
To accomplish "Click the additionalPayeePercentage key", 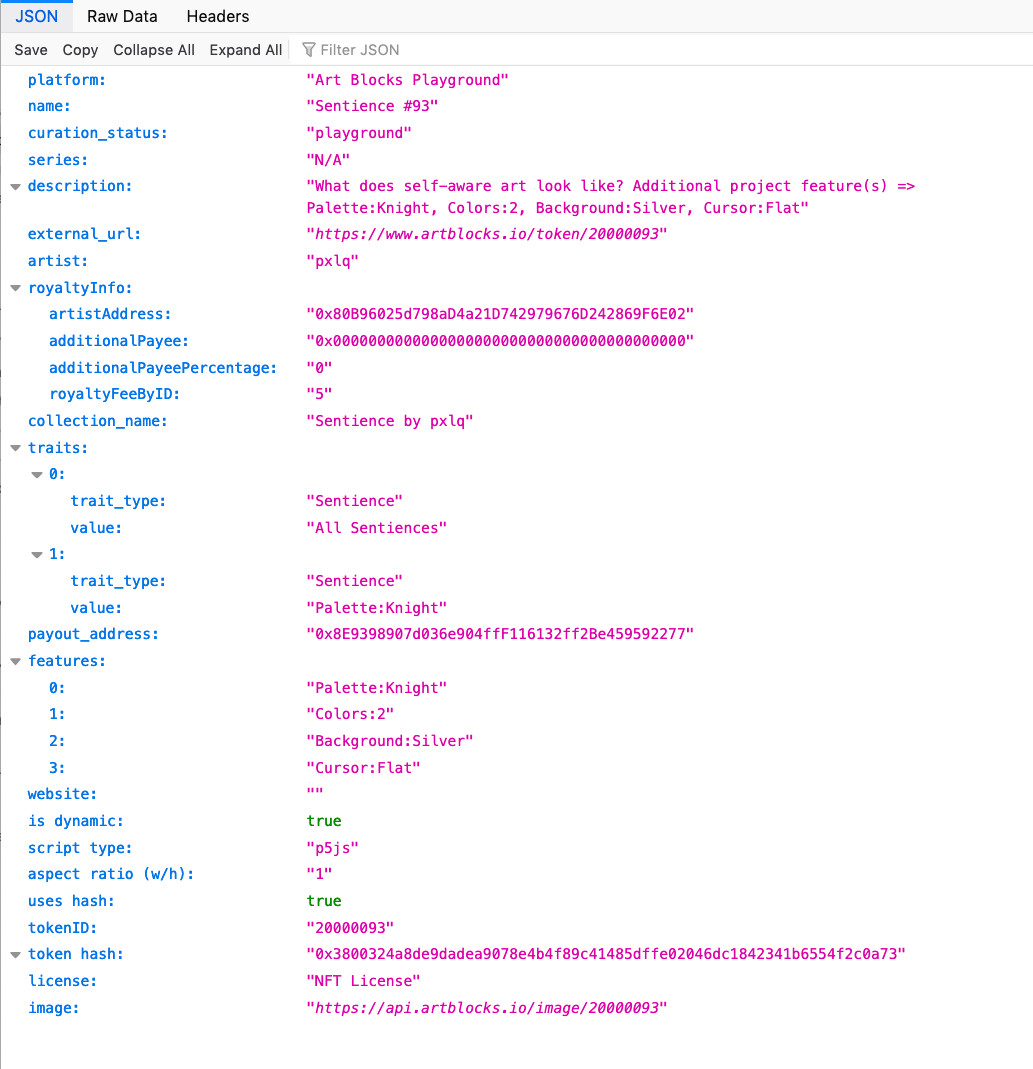I will click(163, 368).
